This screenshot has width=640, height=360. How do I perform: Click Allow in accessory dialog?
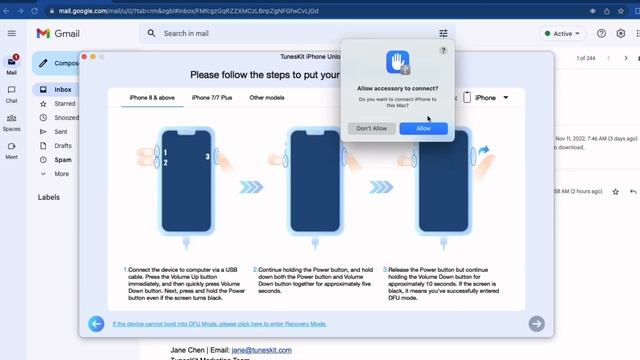pos(423,129)
